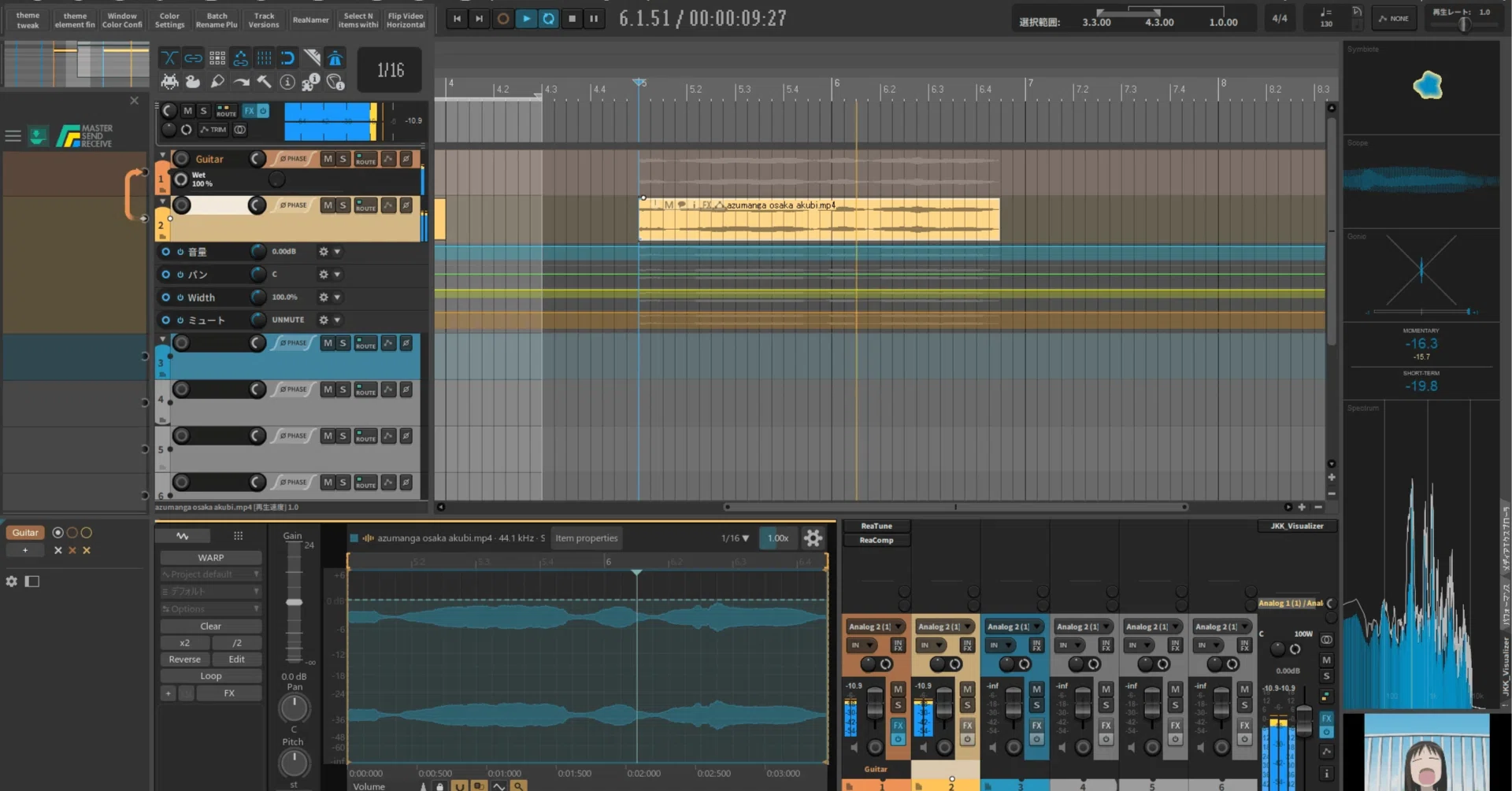Click the download arrow icon beside the Master logo
1512x791 pixels.
(38, 135)
